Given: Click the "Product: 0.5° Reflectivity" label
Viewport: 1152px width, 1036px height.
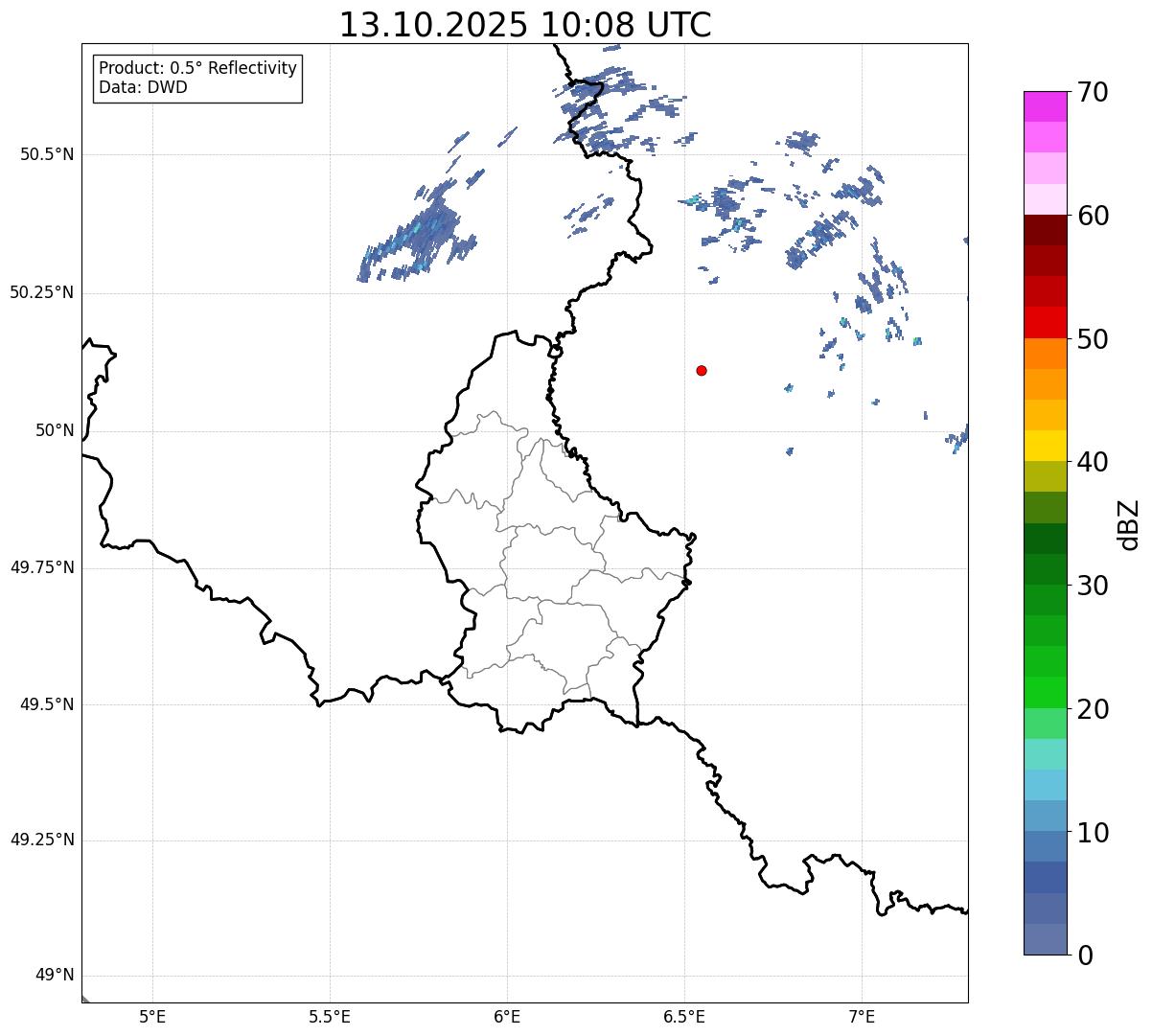Looking at the screenshot, I should coord(197,68).
